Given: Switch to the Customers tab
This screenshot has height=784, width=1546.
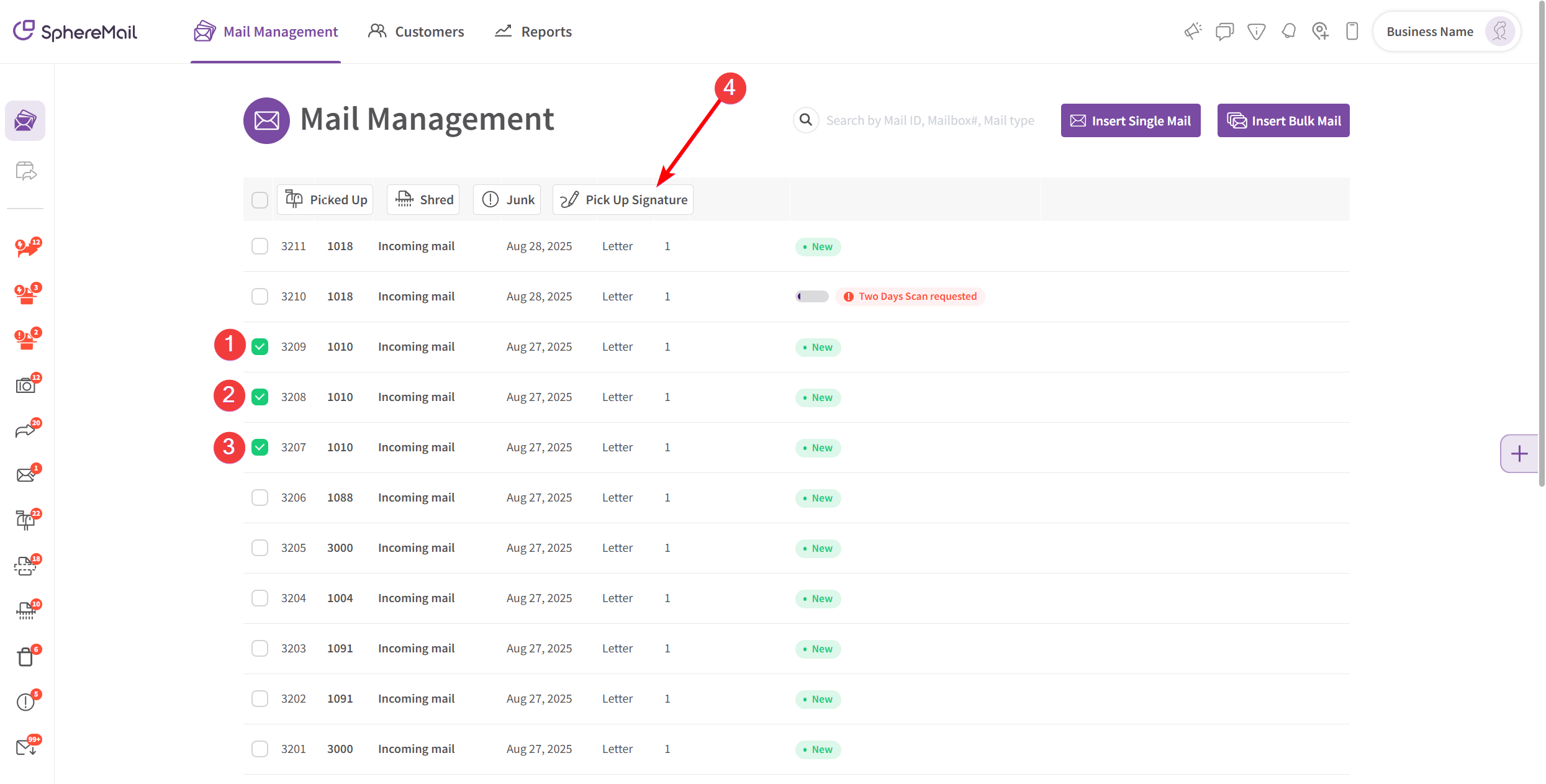Looking at the screenshot, I should point(416,32).
